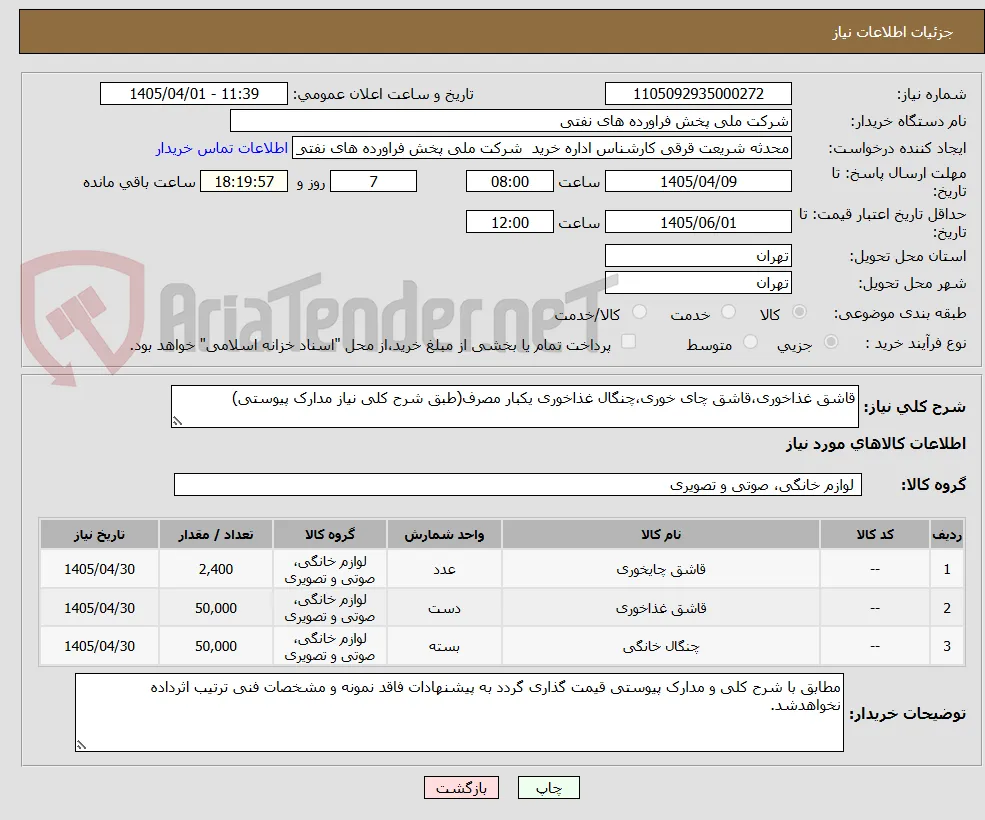
Task: Click quantity 50,000 in چنگال خانگی row
Action: point(215,646)
